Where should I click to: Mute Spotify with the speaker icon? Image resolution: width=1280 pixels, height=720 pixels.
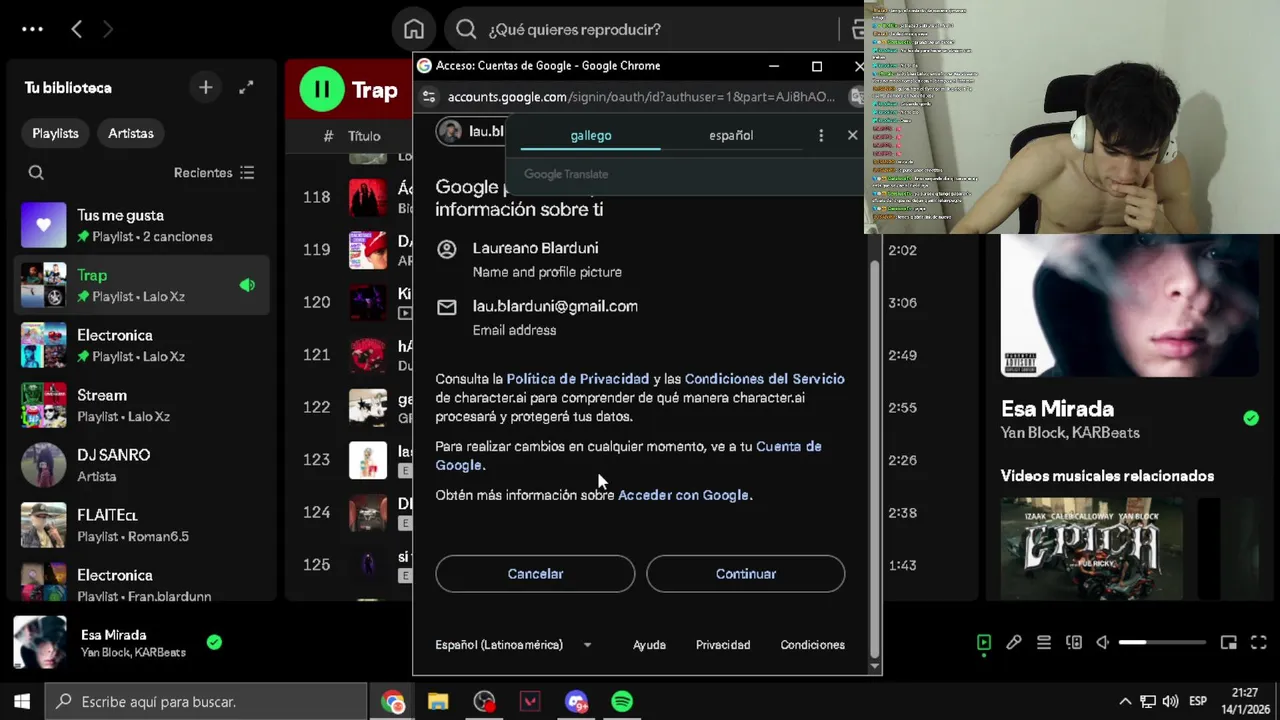point(1103,643)
